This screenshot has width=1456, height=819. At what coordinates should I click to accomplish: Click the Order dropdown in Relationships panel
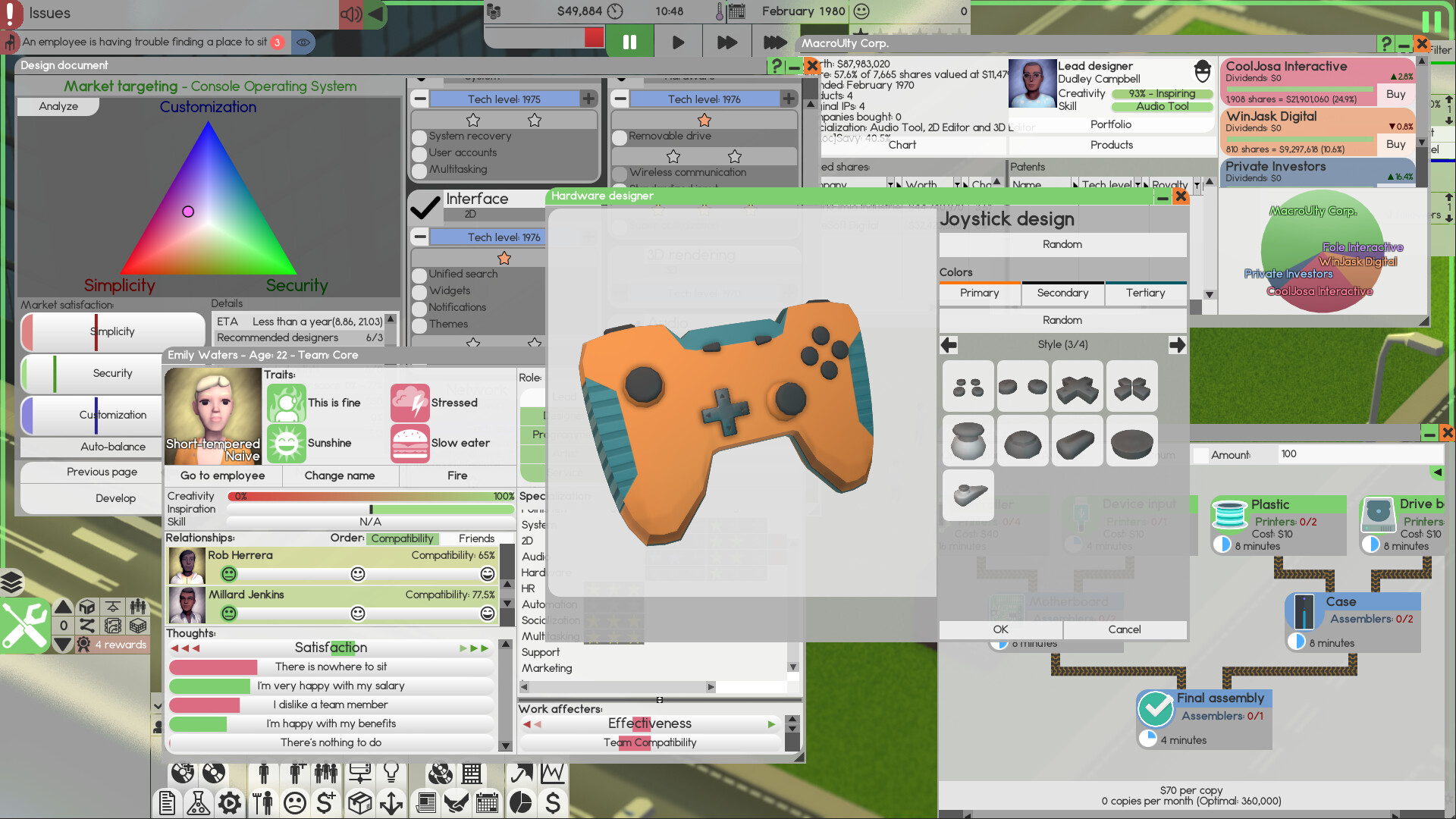[400, 538]
